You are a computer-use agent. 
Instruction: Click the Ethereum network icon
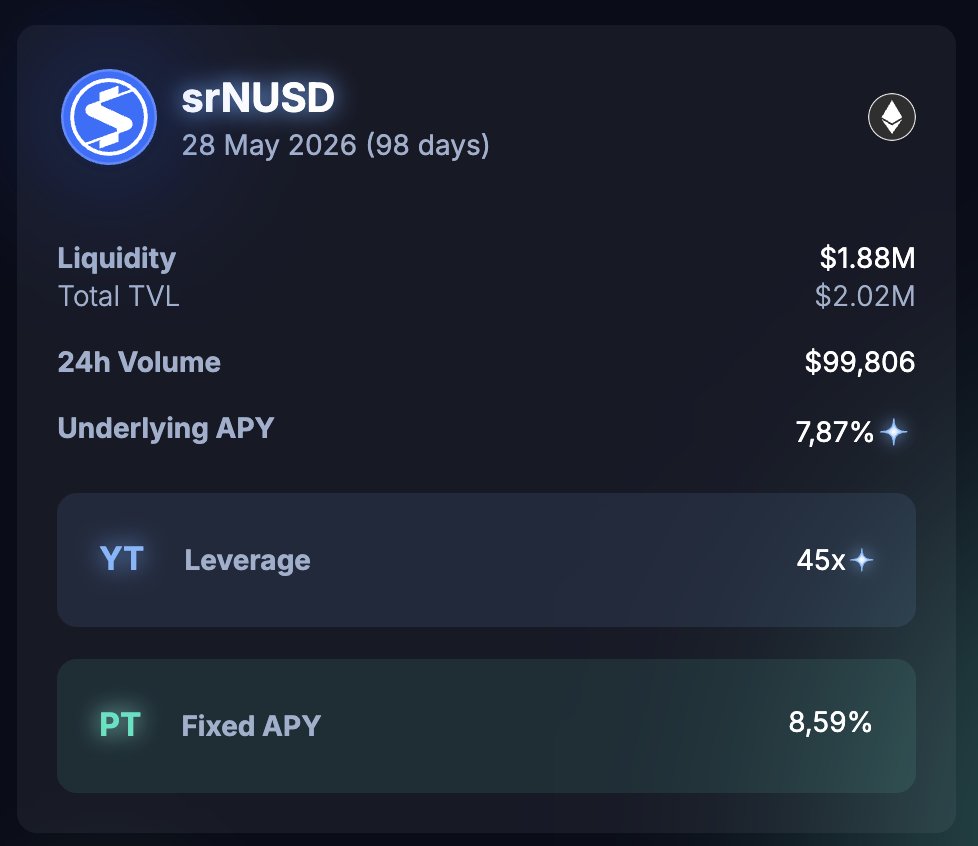point(891,117)
